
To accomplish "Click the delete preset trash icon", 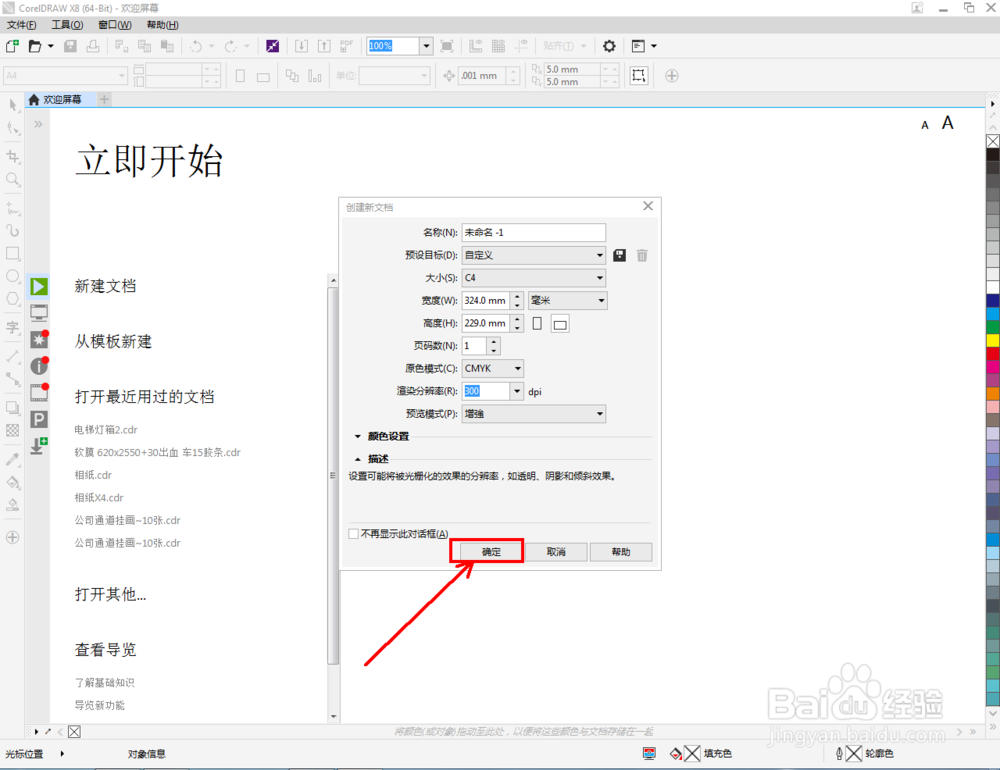I will click(x=642, y=255).
